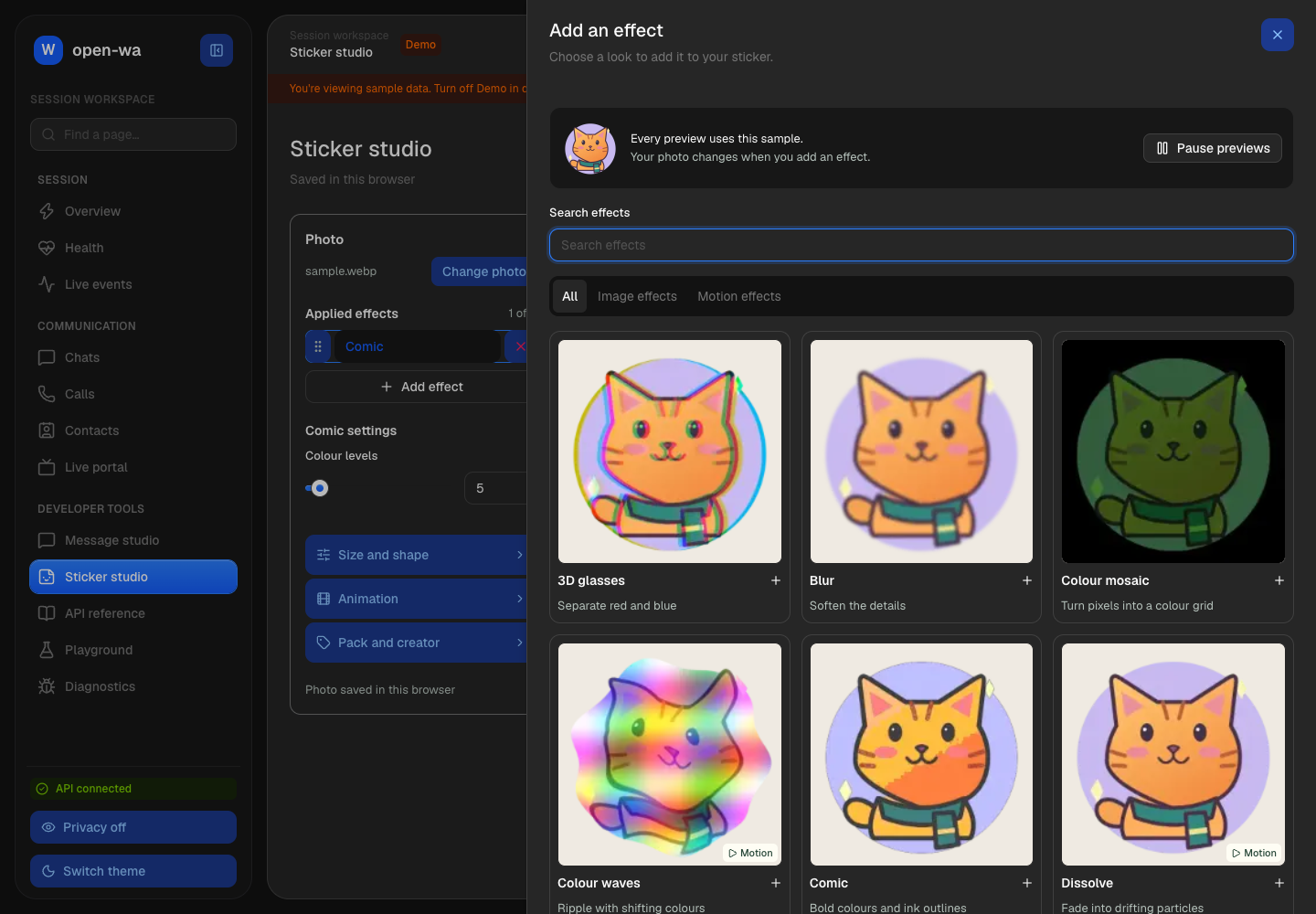
Task: Pause previews in the effect panel
Action: coord(1213,148)
